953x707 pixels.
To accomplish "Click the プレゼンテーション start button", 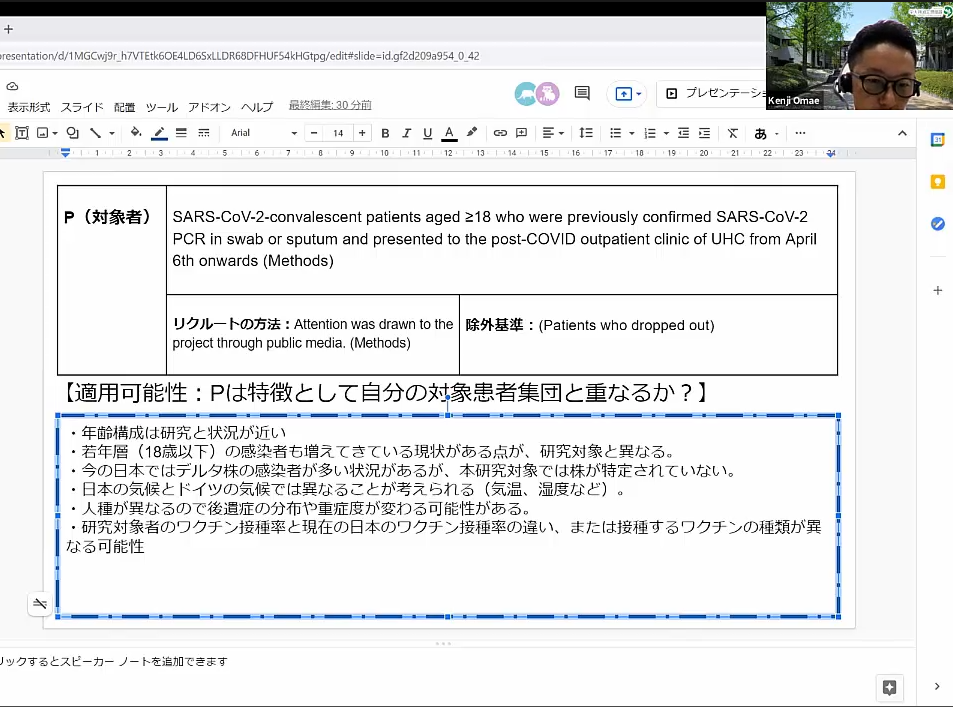I will [713, 93].
